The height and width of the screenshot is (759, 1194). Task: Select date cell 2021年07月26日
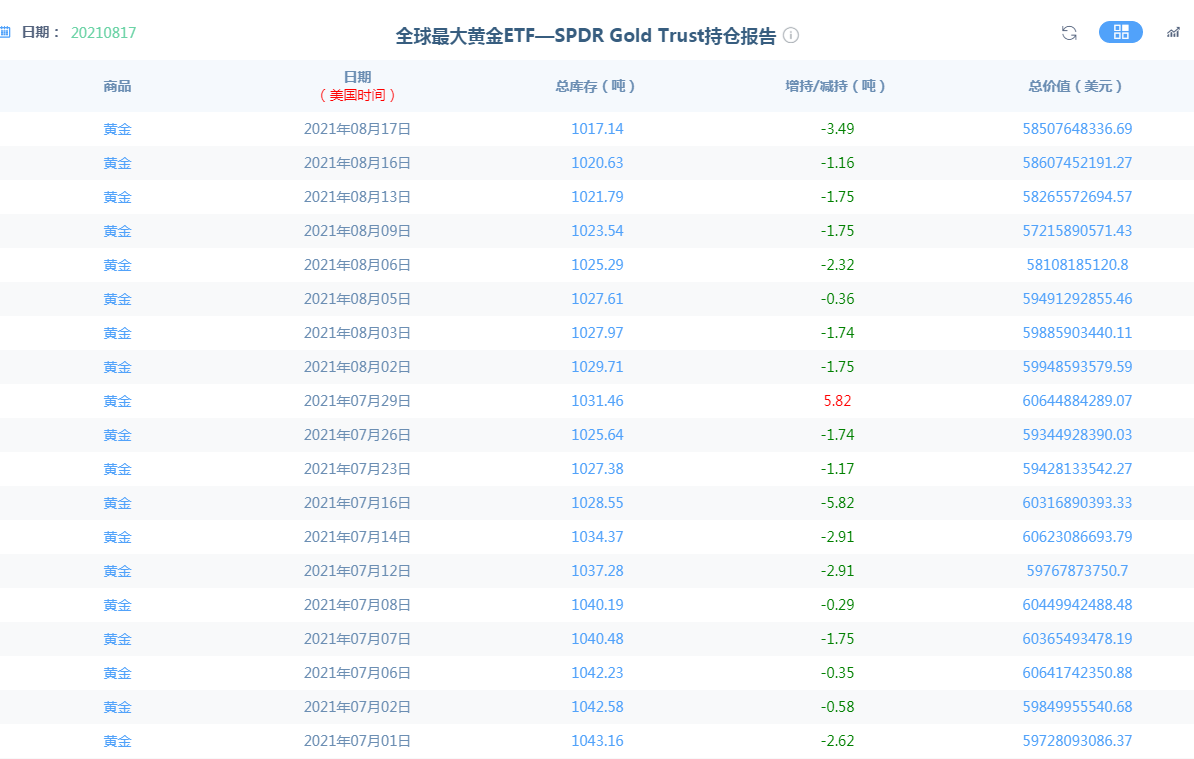357,435
